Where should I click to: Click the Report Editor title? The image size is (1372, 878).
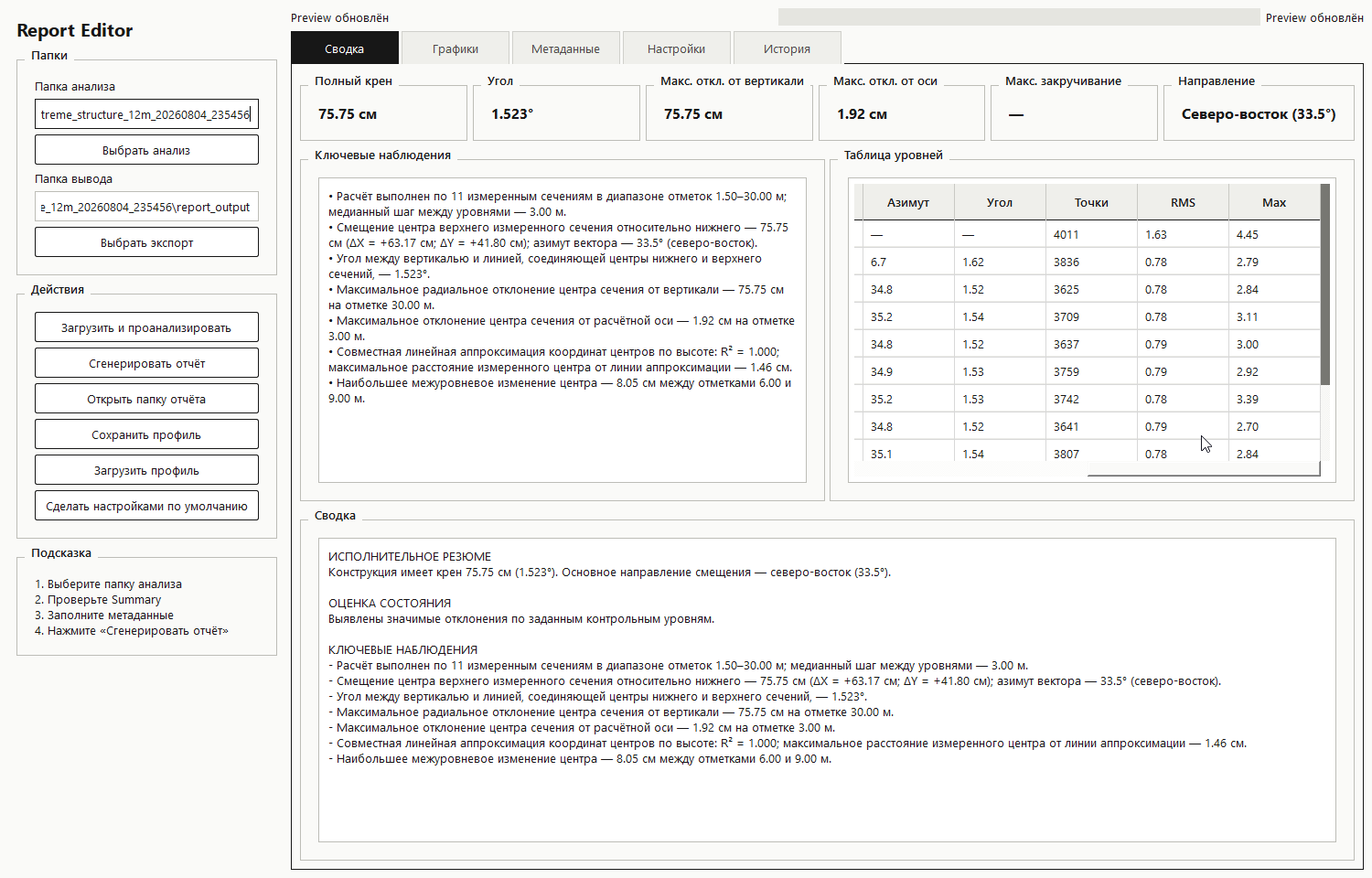pos(75,30)
